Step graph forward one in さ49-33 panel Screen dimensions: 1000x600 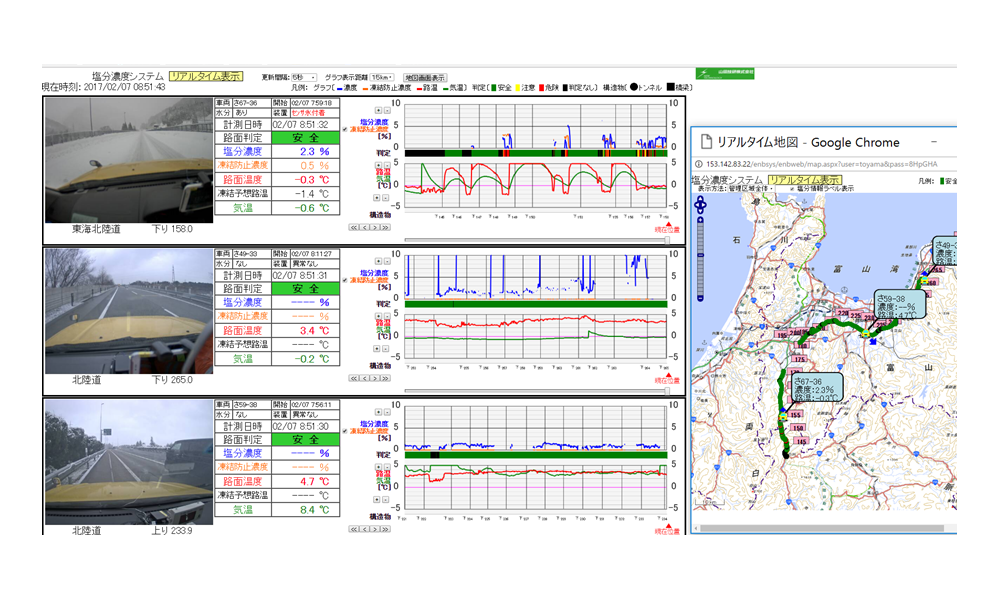tap(374, 379)
